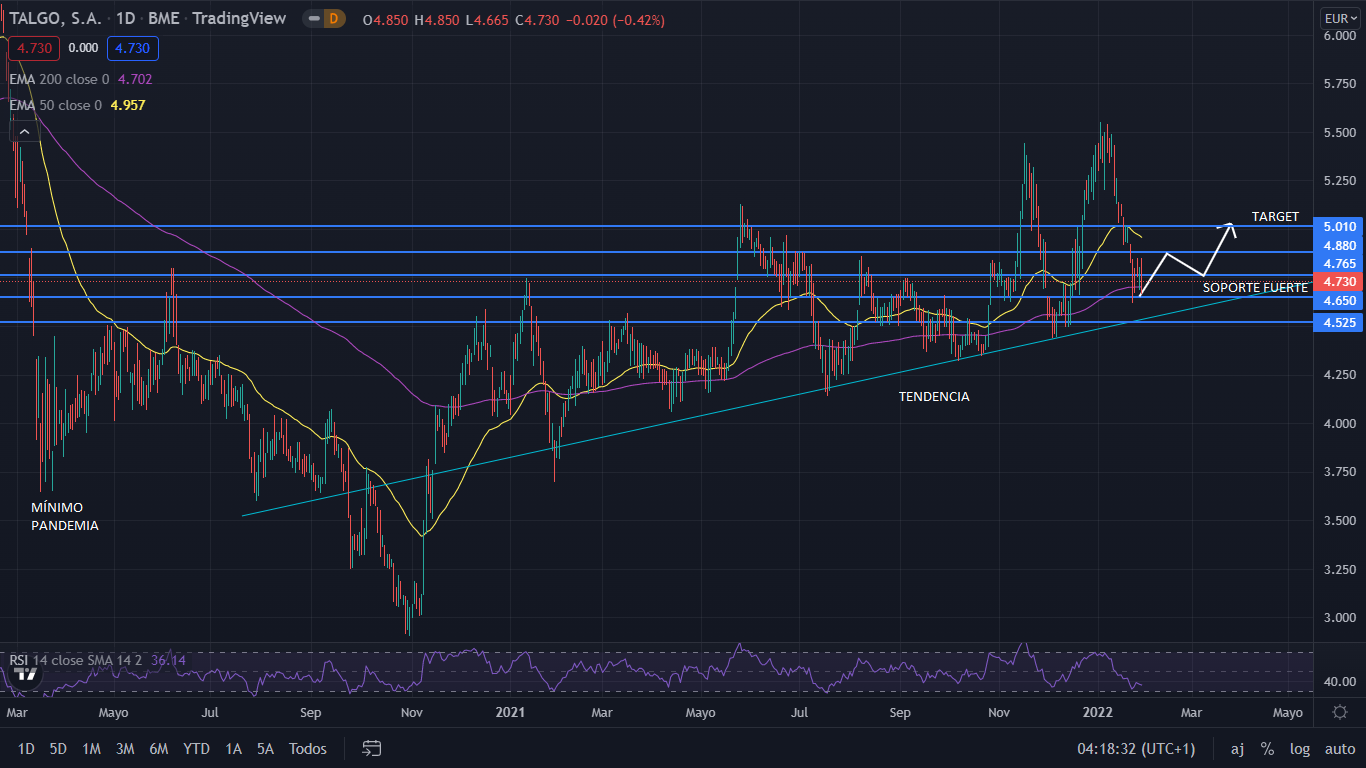
Task: Toggle the aj adjust data option
Action: (1237, 749)
